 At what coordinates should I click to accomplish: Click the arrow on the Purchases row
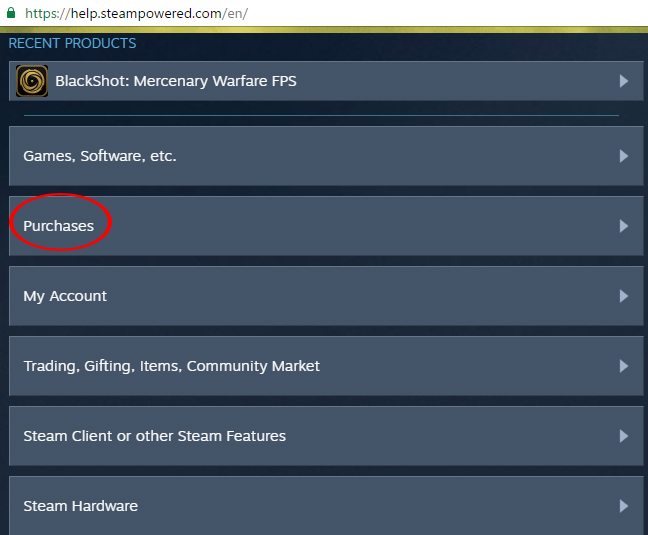(623, 226)
